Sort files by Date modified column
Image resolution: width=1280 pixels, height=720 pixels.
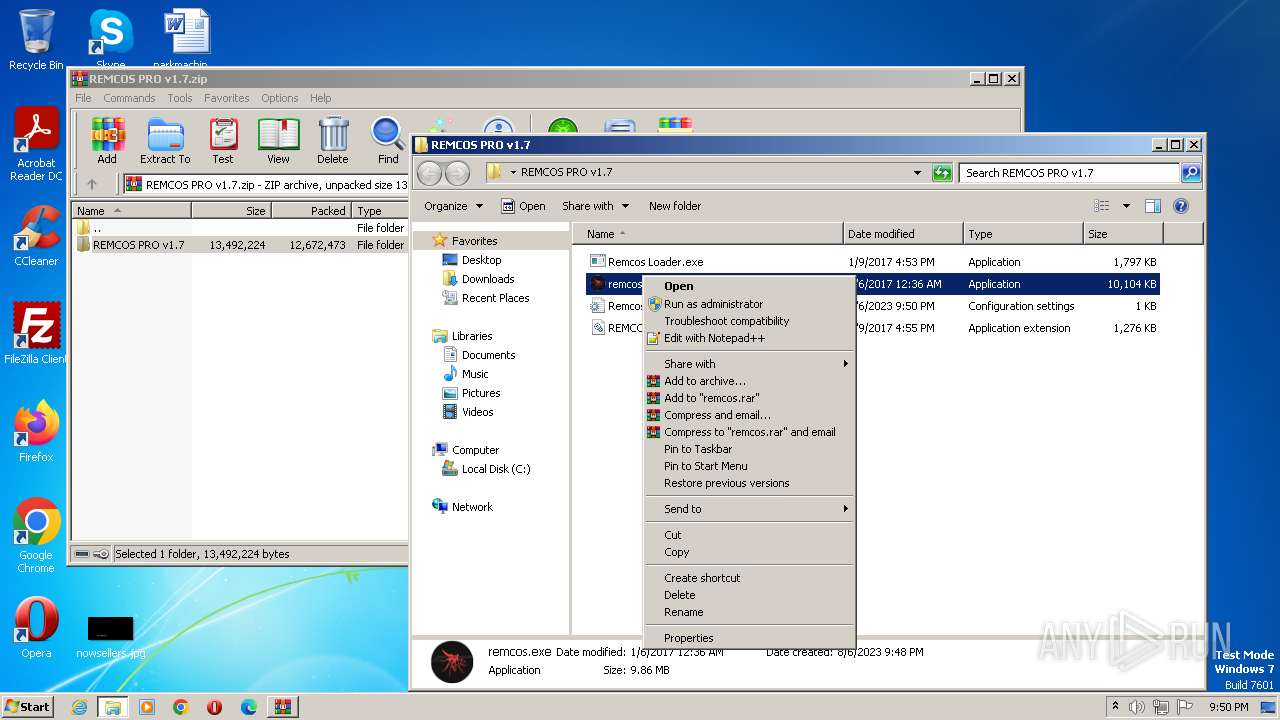pos(903,234)
